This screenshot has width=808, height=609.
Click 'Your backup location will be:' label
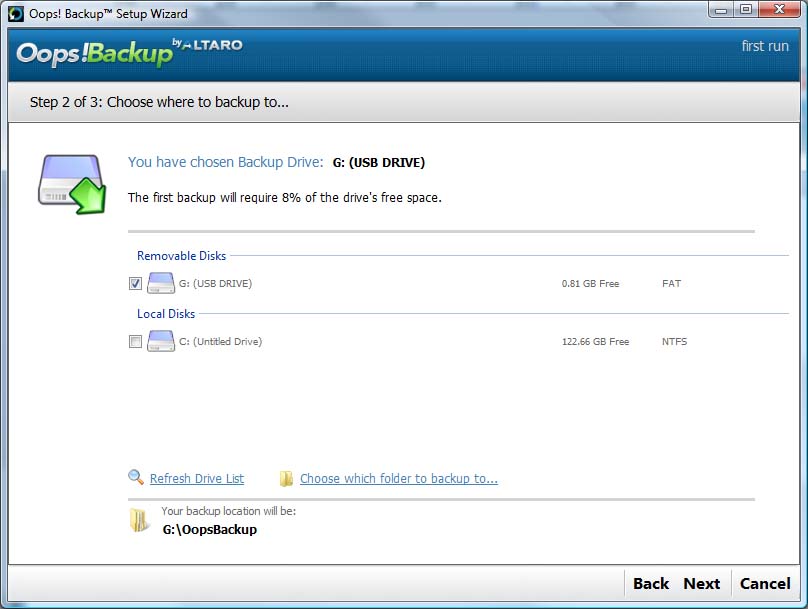229,511
